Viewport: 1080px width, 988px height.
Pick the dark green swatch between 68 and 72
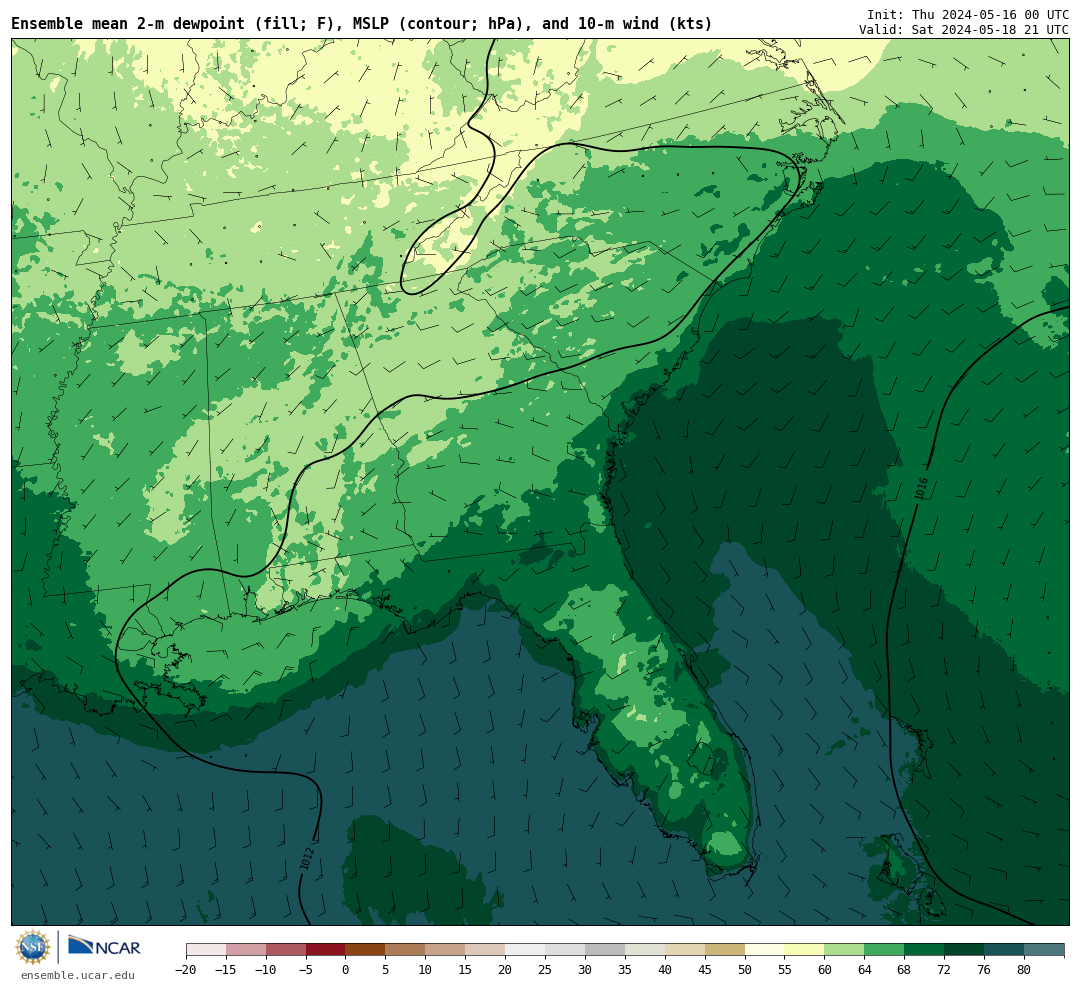[x=924, y=950]
